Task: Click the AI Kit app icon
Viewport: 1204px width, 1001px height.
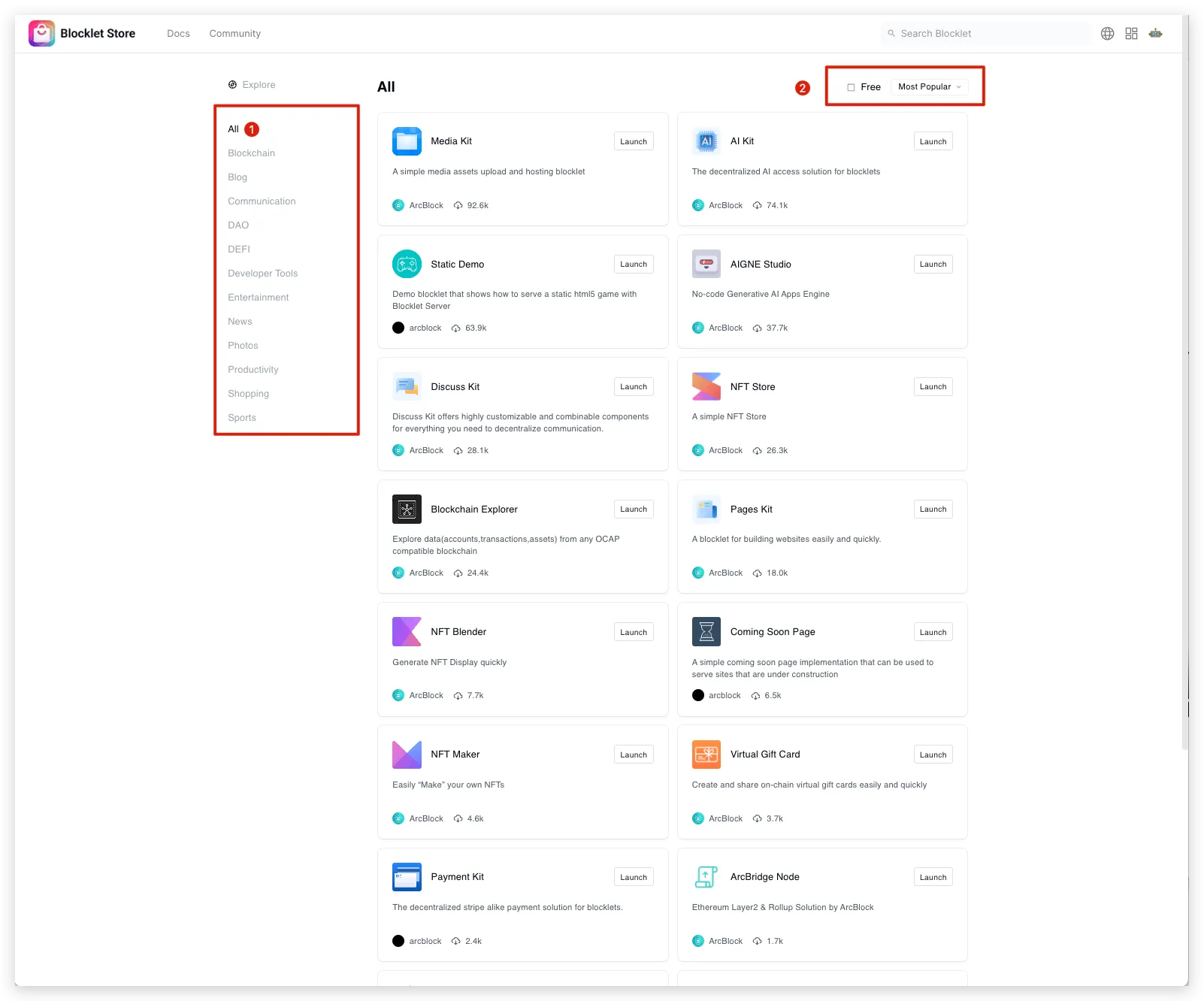Action: [x=706, y=141]
